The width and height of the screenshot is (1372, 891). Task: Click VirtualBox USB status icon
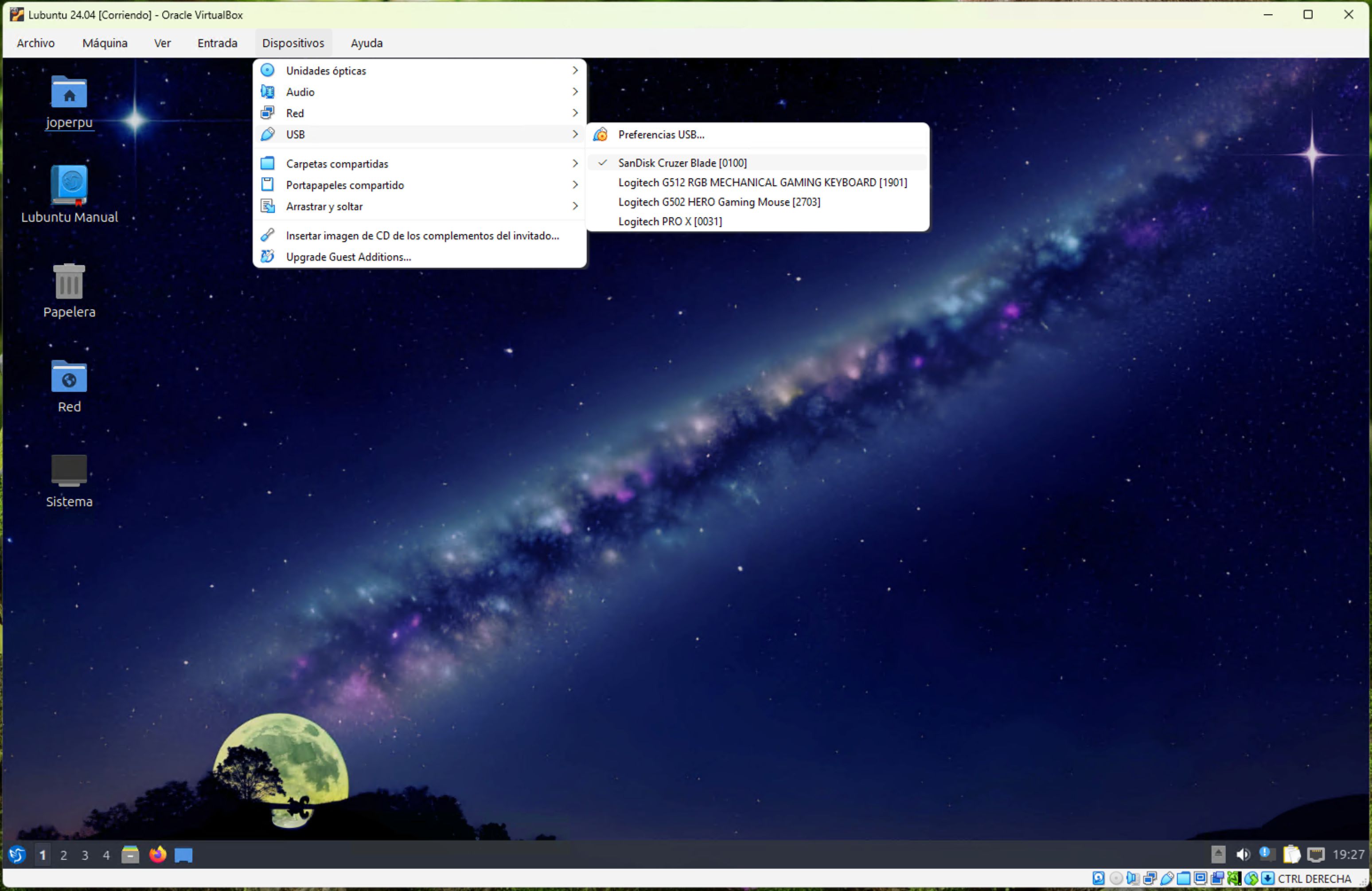coord(1166,878)
